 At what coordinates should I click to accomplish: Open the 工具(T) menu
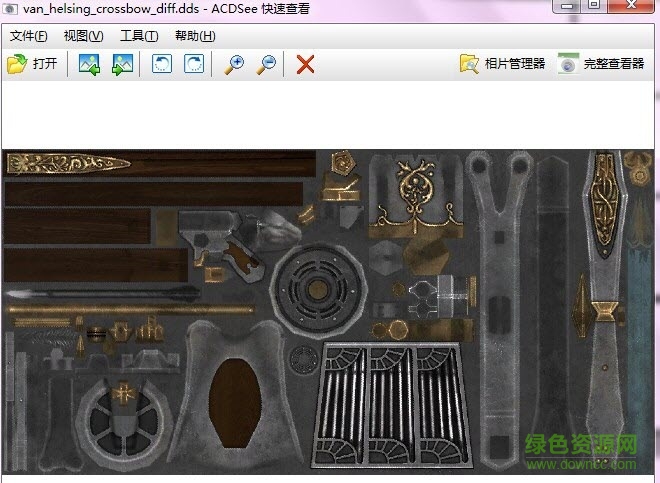pyautogui.click(x=139, y=36)
